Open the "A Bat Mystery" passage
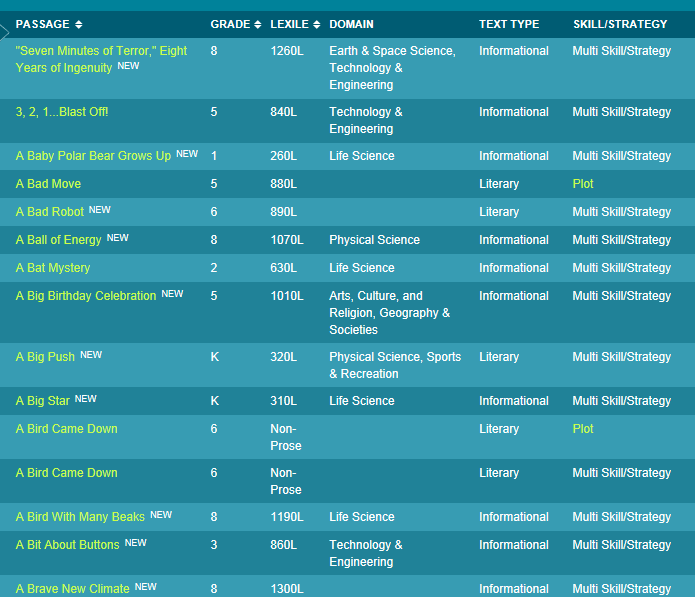 click(x=53, y=268)
